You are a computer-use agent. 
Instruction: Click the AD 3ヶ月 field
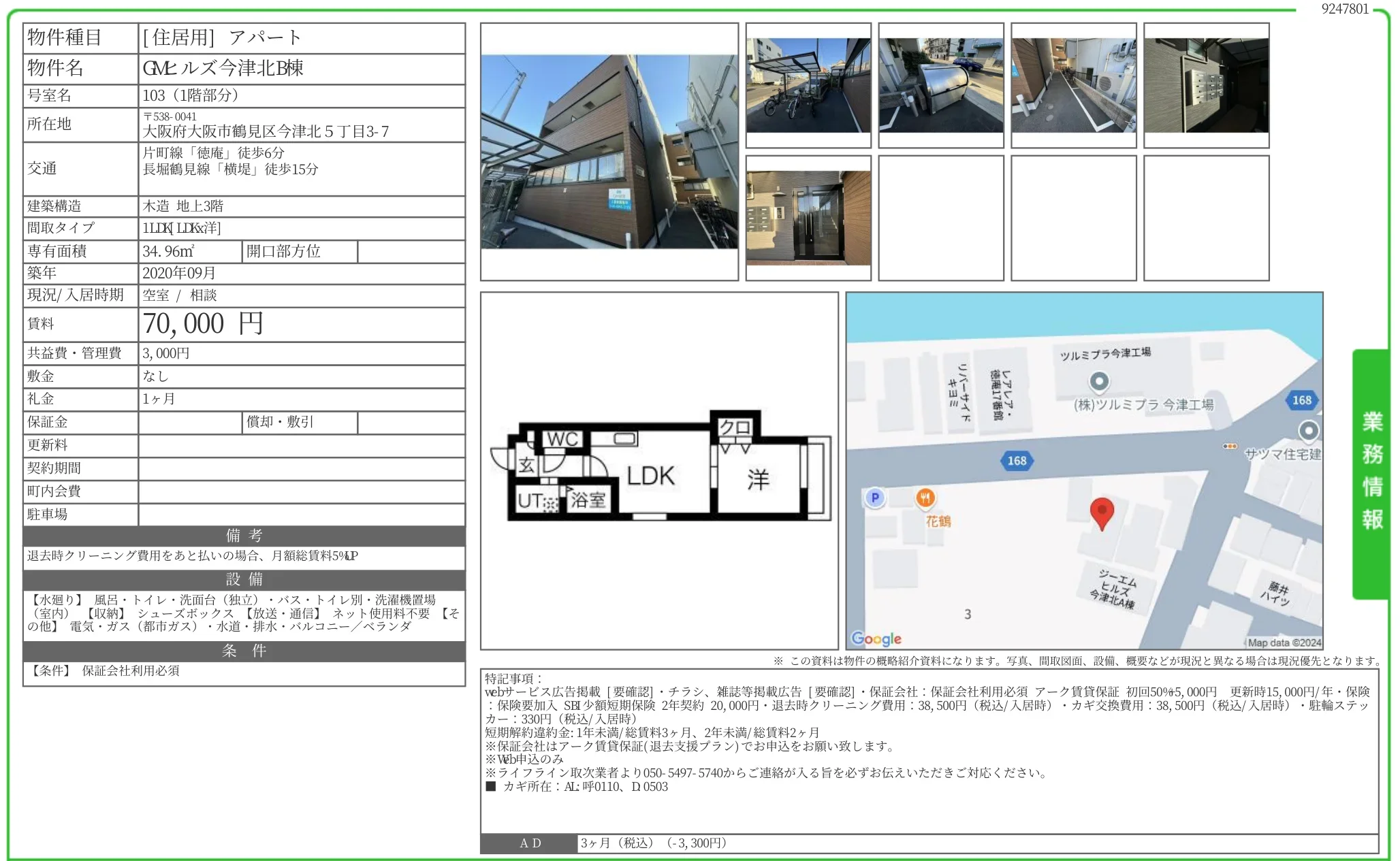653,843
